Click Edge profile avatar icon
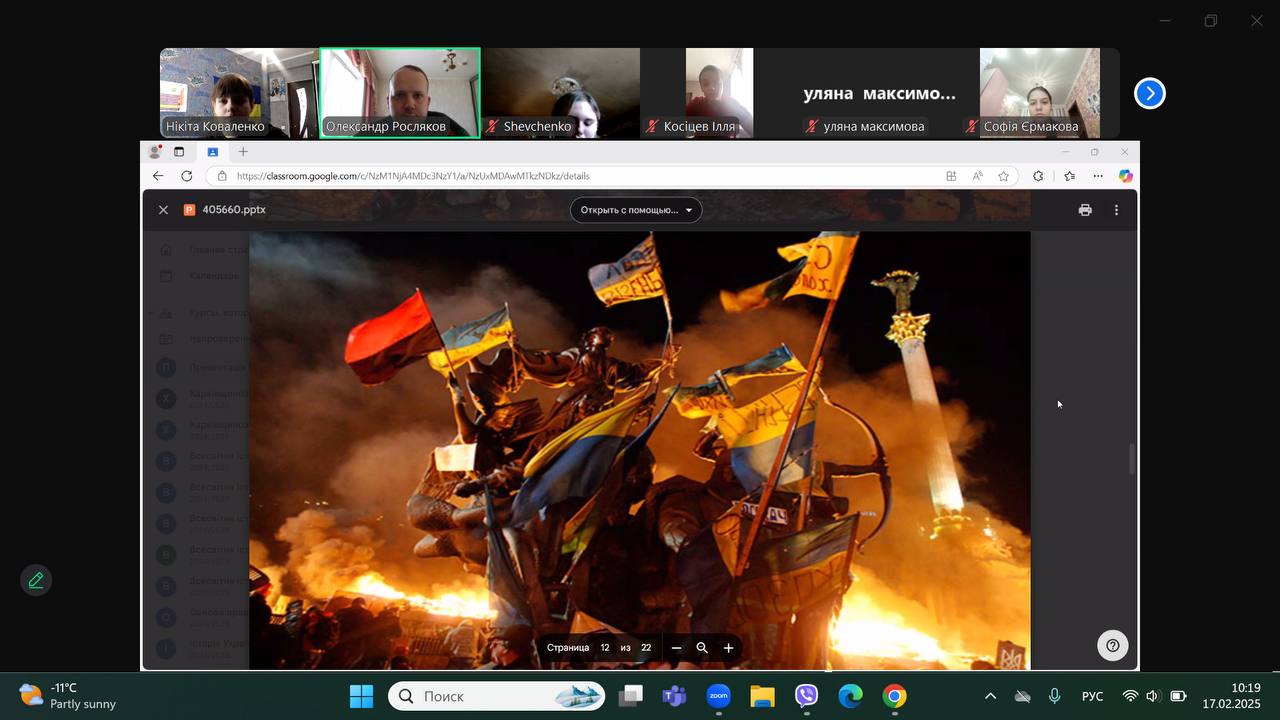 (155, 152)
